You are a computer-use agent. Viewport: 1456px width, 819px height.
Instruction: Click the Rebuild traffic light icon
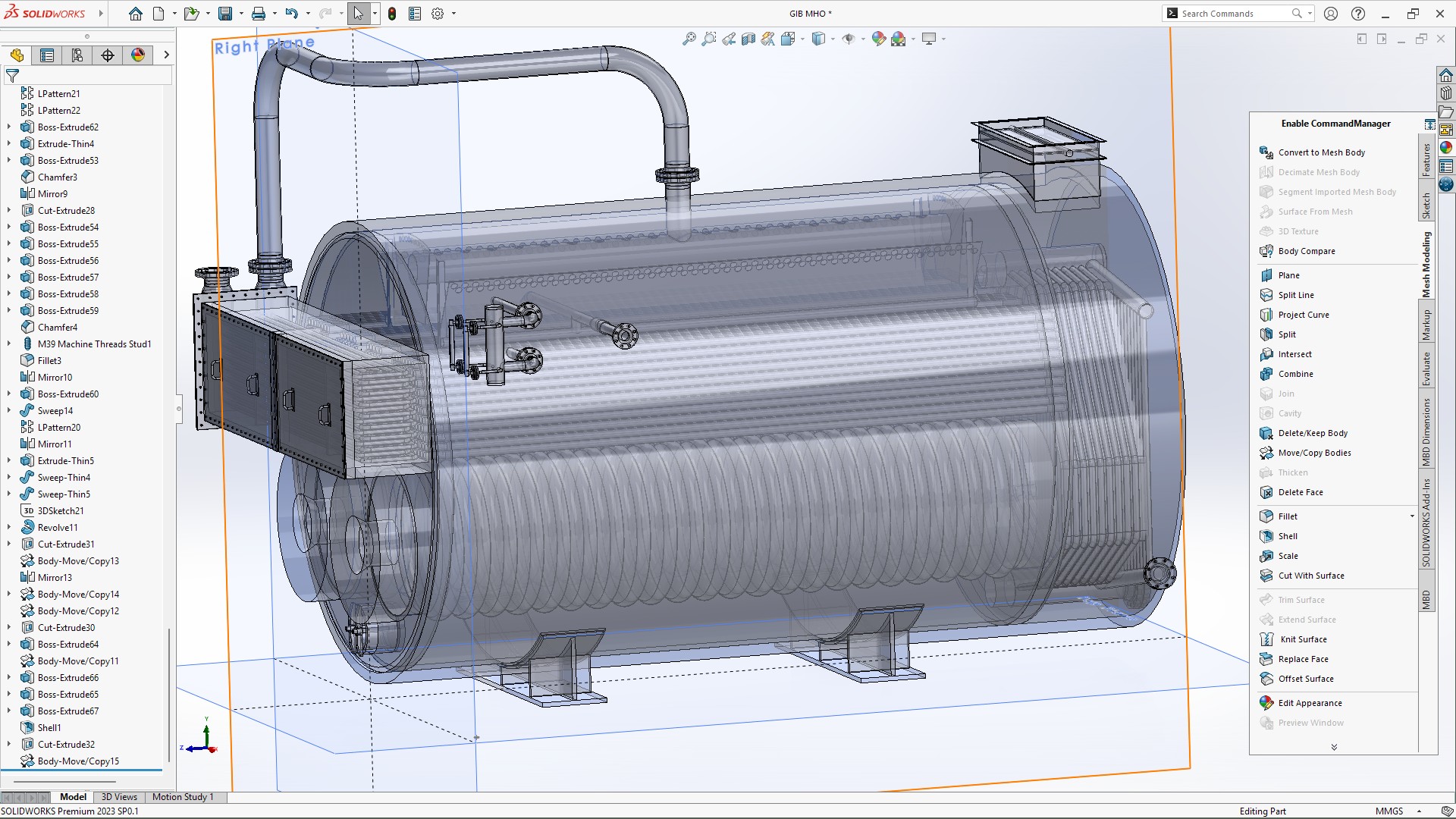392,14
